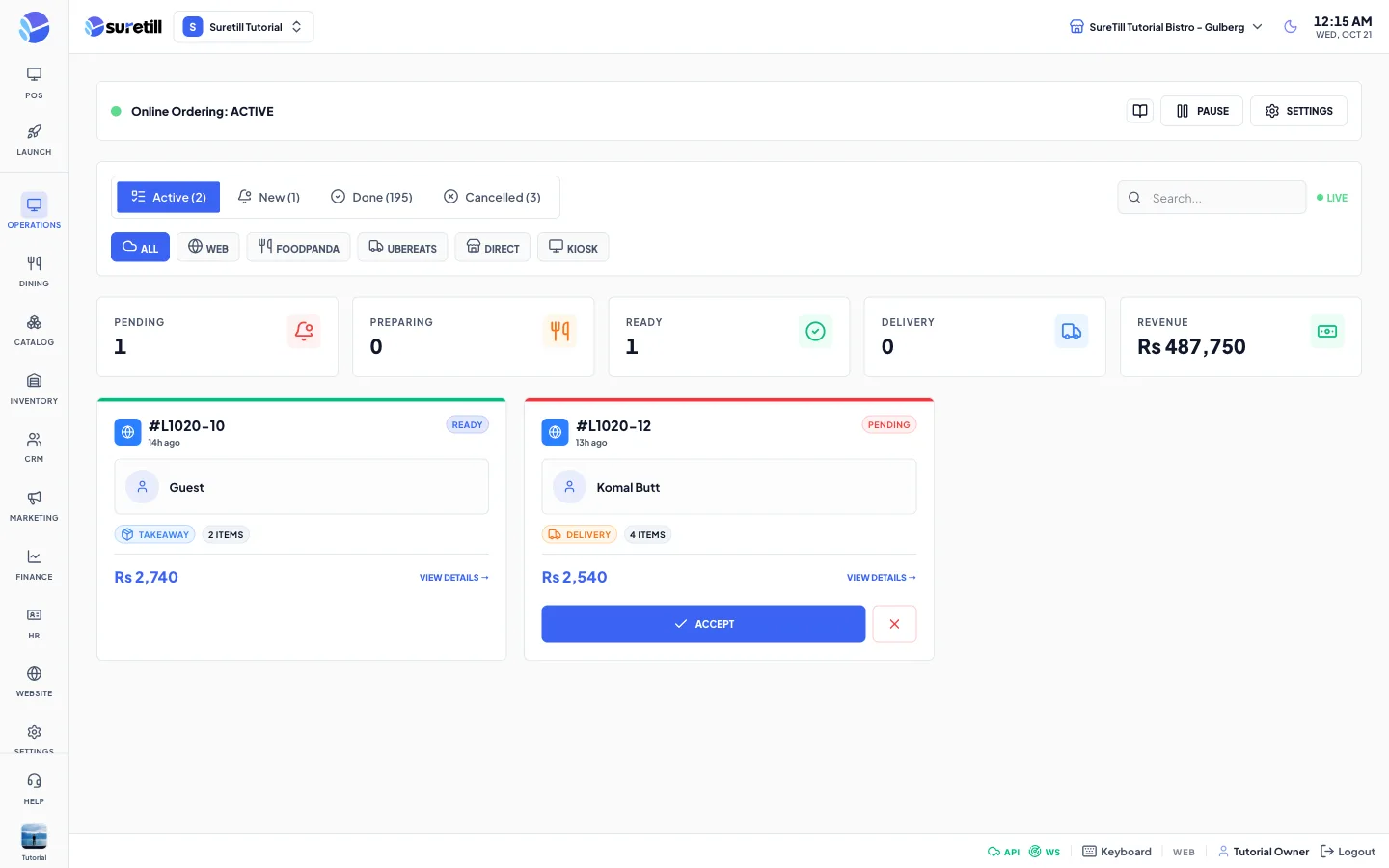The width and height of the screenshot is (1389, 868).
Task: Open the Finance section
Action: point(34,564)
